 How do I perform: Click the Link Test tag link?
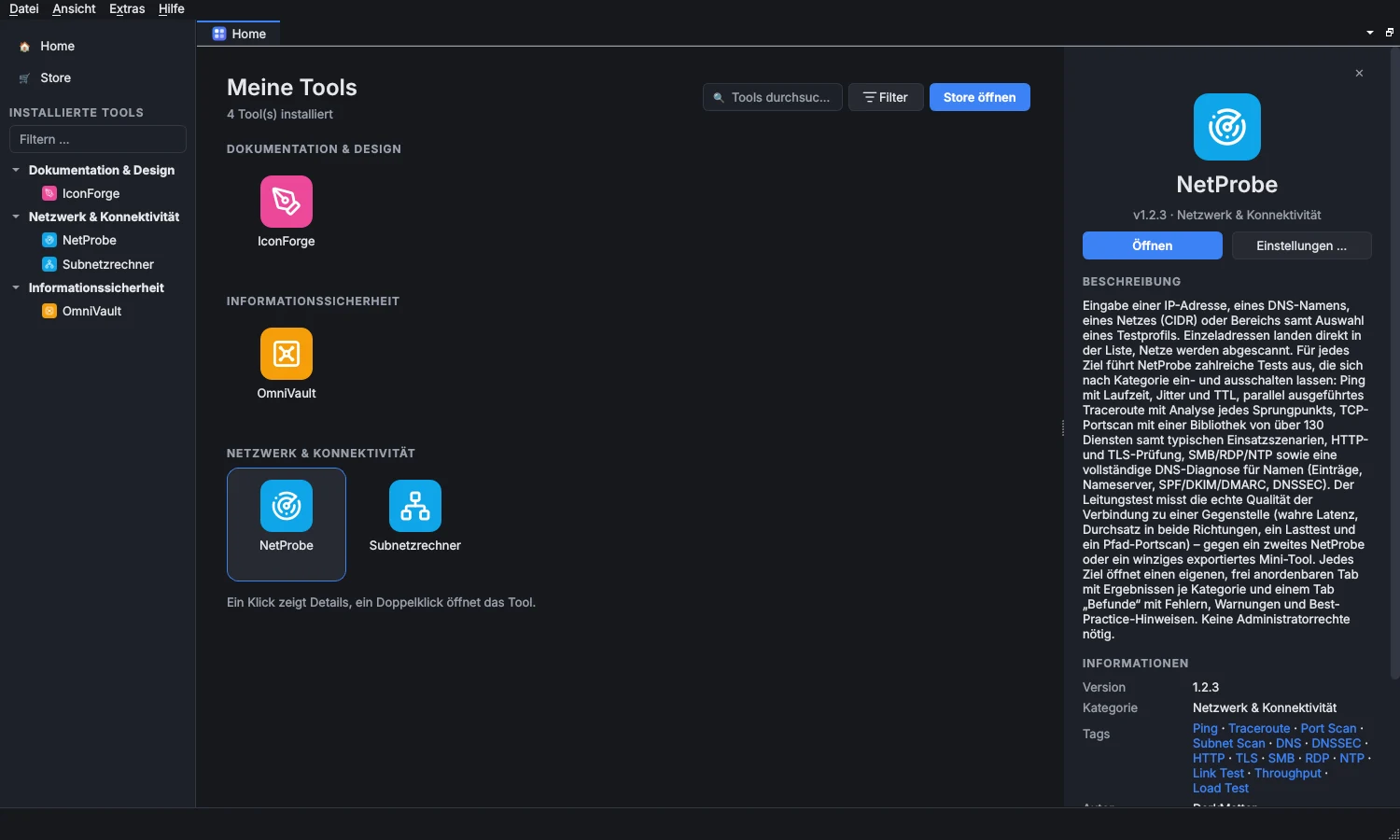tap(1218, 773)
